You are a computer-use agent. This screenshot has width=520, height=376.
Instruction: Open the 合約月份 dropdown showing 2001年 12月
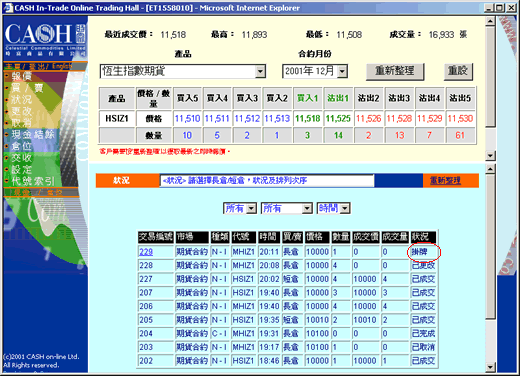click(x=315, y=71)
